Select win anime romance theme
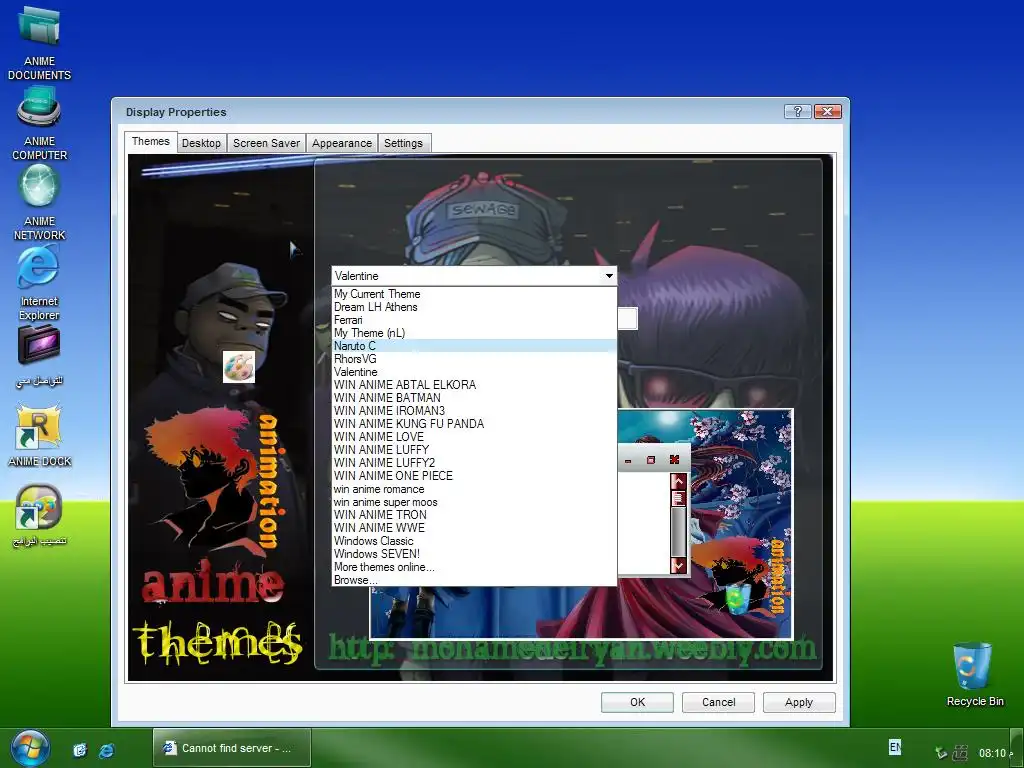This screenshot has width=1024, height=768. pyautogui.click(x=474, y=488)
